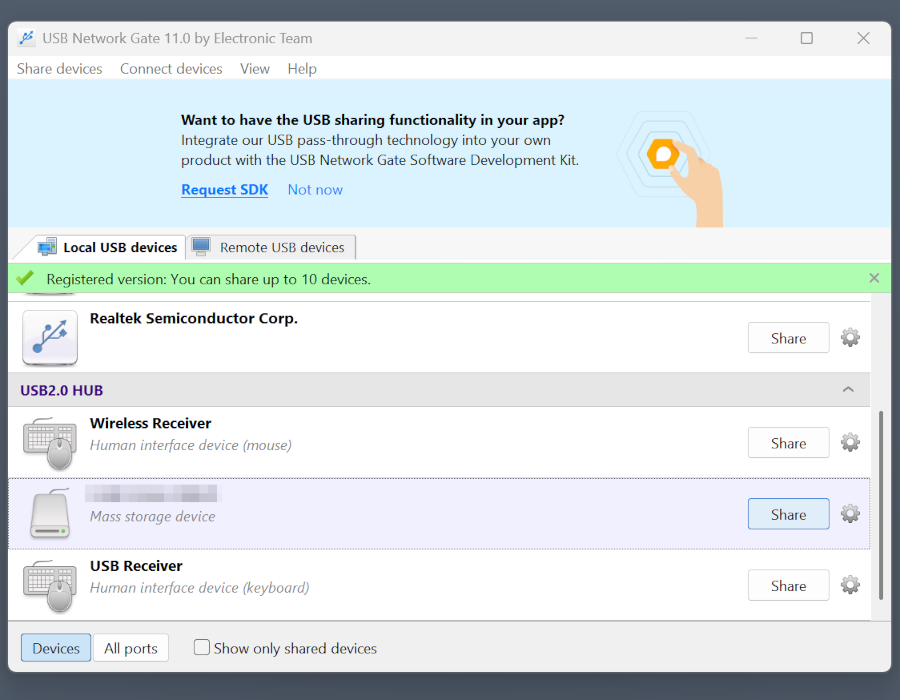Open the Connect devices menu
This screenshot has width=900, height=700.
click(171, 69)
